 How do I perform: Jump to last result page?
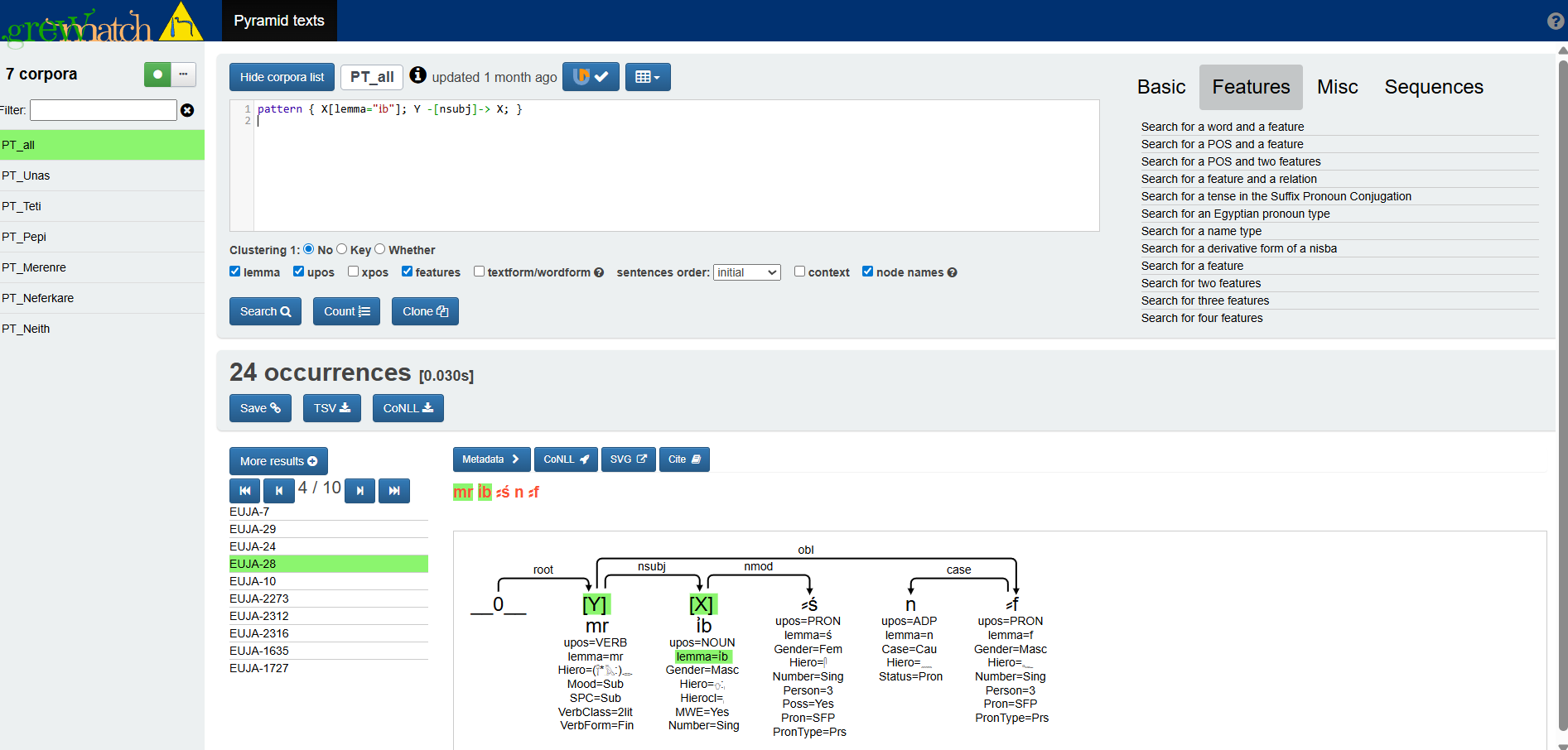tap(394, 491)
